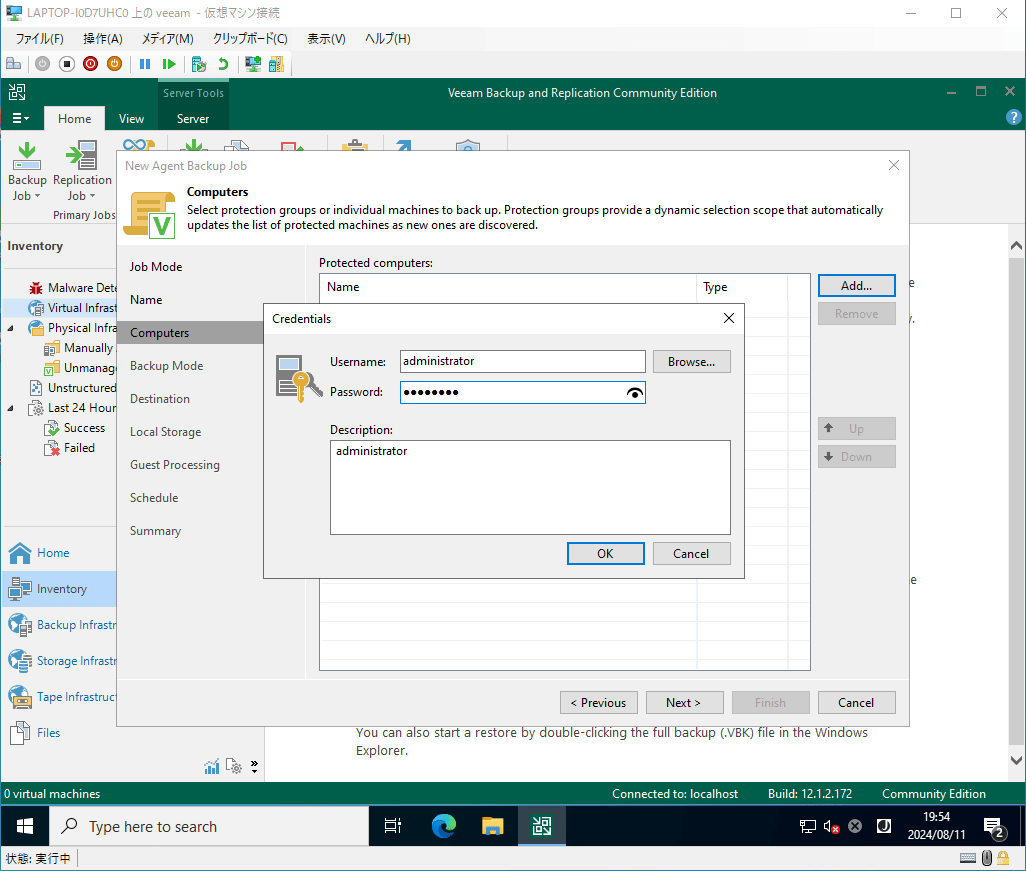
Task: Cancel the New Agent Backup Job wizard
Action: (x=856, y=703)
